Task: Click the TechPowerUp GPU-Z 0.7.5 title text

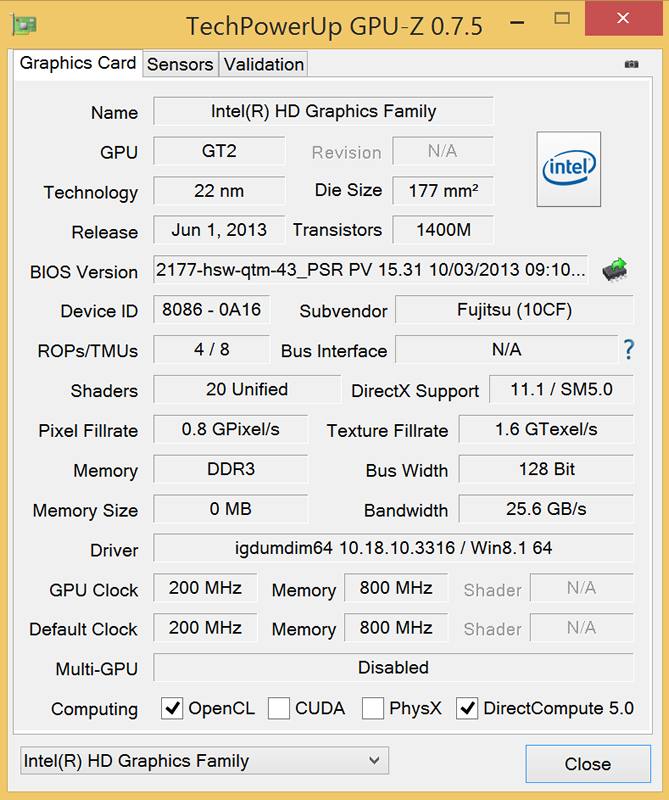Action: (x=334, y=26)
